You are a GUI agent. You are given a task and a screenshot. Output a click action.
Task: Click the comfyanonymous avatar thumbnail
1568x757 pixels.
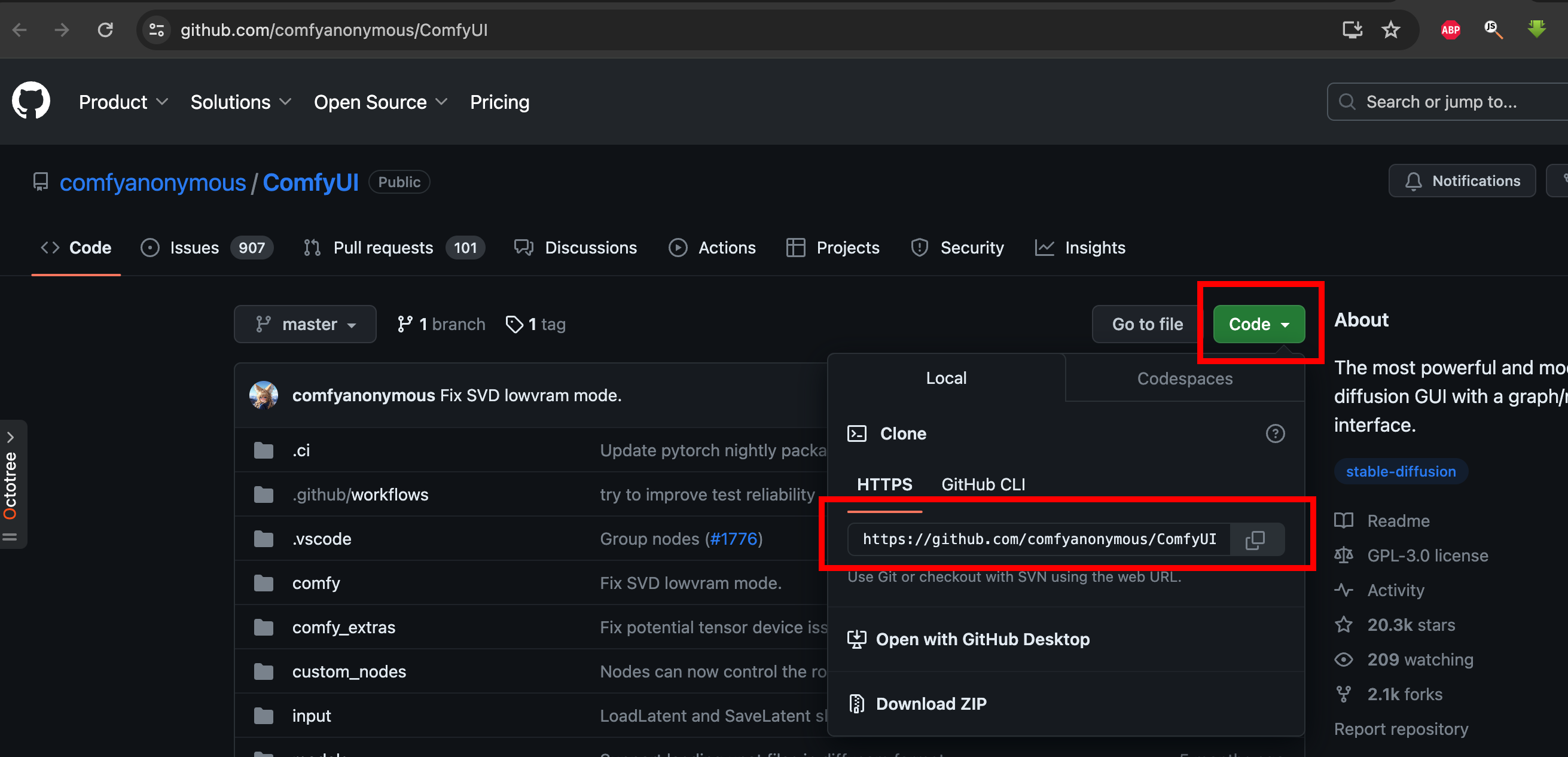tap(264, 395)
